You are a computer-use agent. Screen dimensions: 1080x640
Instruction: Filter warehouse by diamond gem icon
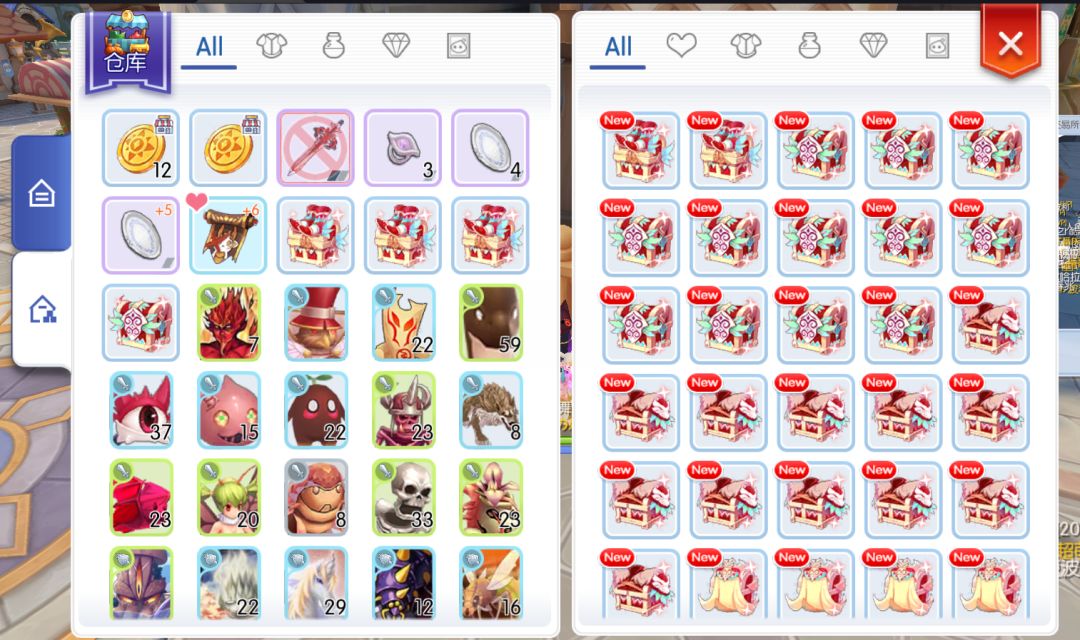396,46
